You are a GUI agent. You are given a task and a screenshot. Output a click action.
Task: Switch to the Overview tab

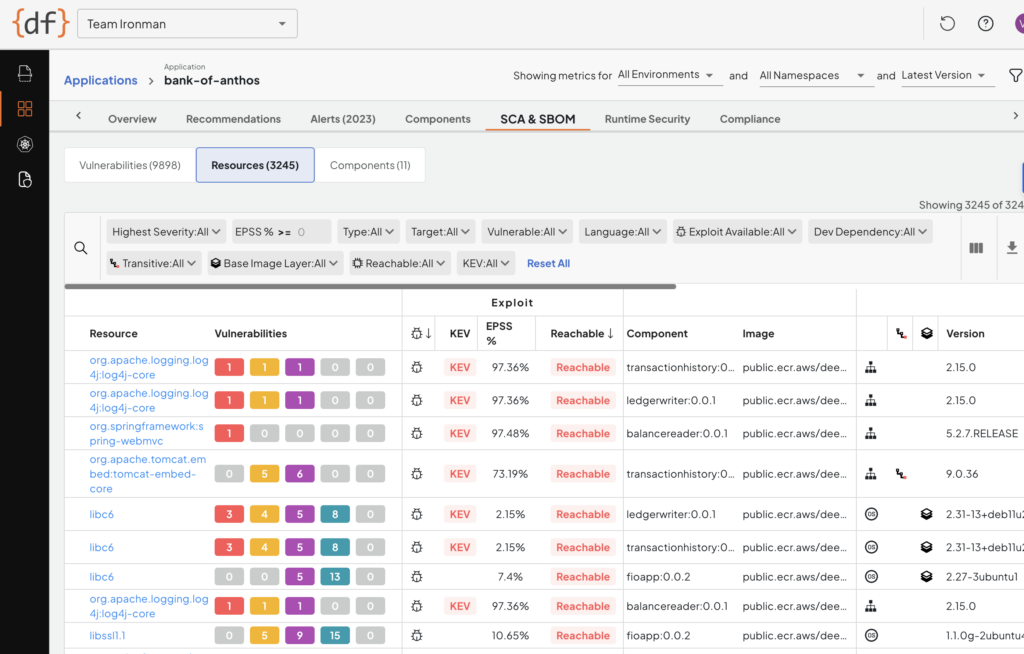click(132, 119)
